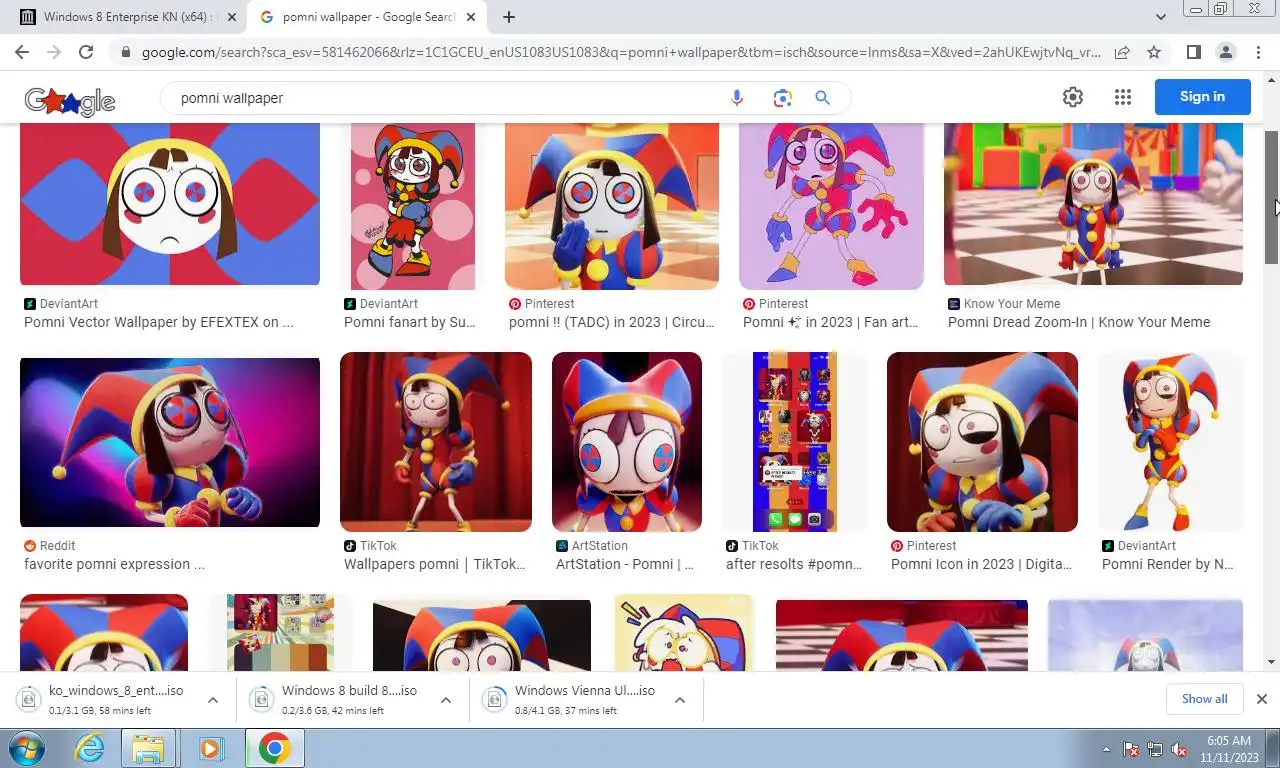
Task: Click ArtStation source label
Action: [600, 545]
